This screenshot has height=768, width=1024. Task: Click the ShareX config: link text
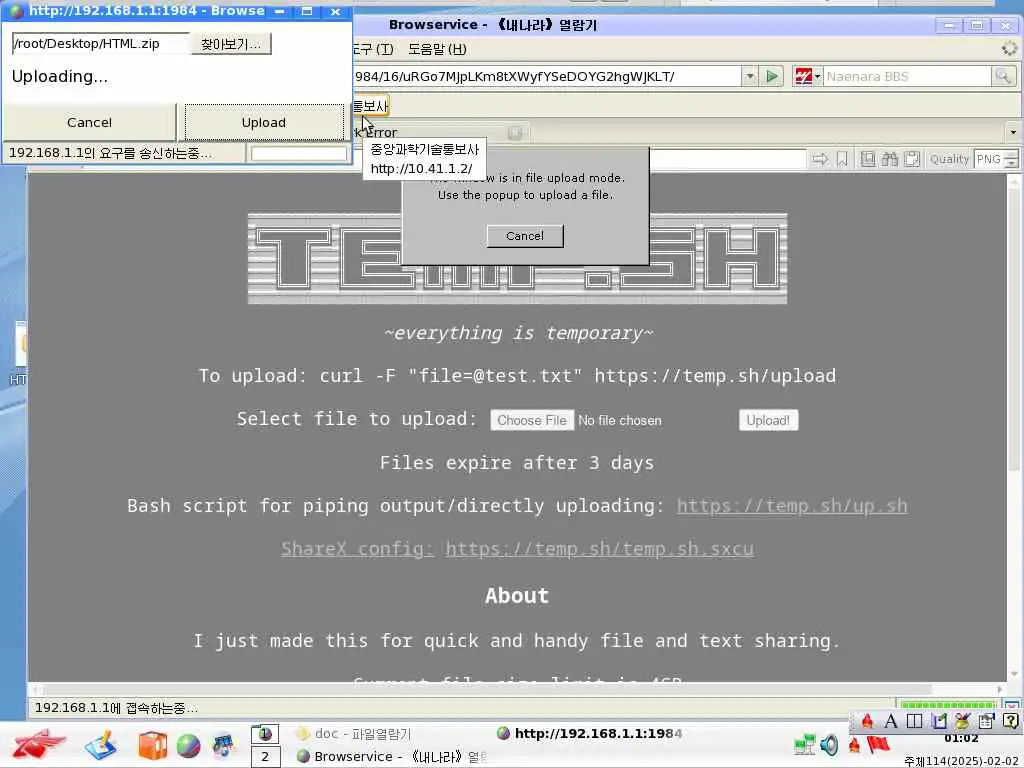(x=357, y=549)
